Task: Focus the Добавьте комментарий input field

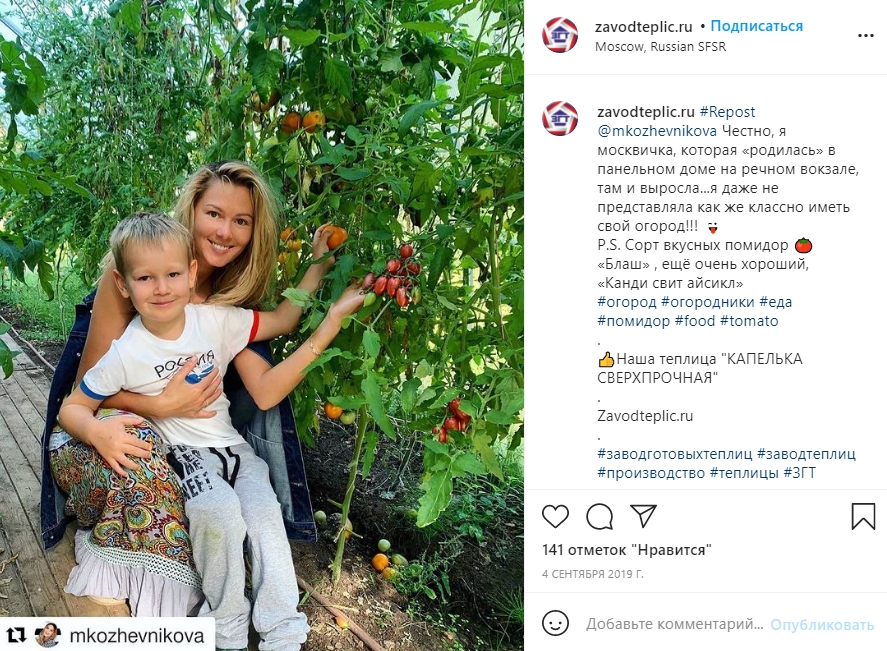Action: pos(674,624)
